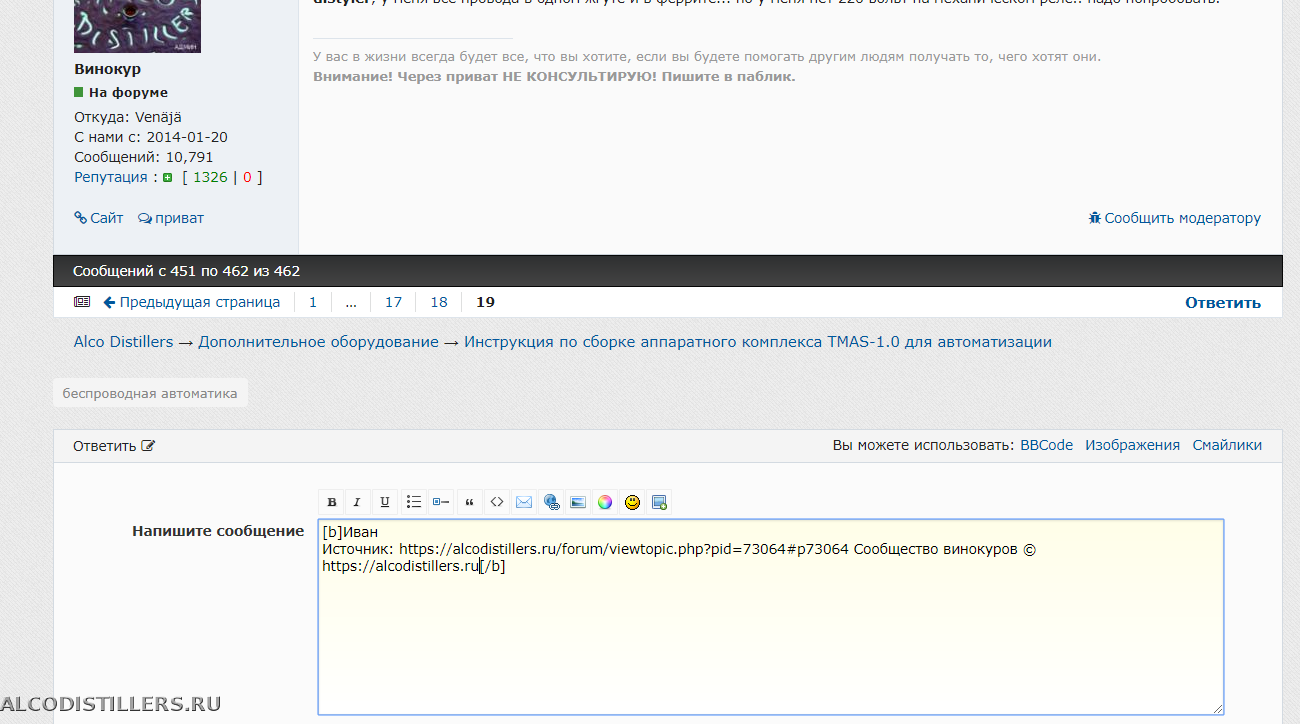Click Ответить link beside pagination
Screen dimensions: 1300x724
click(1223, 302)
